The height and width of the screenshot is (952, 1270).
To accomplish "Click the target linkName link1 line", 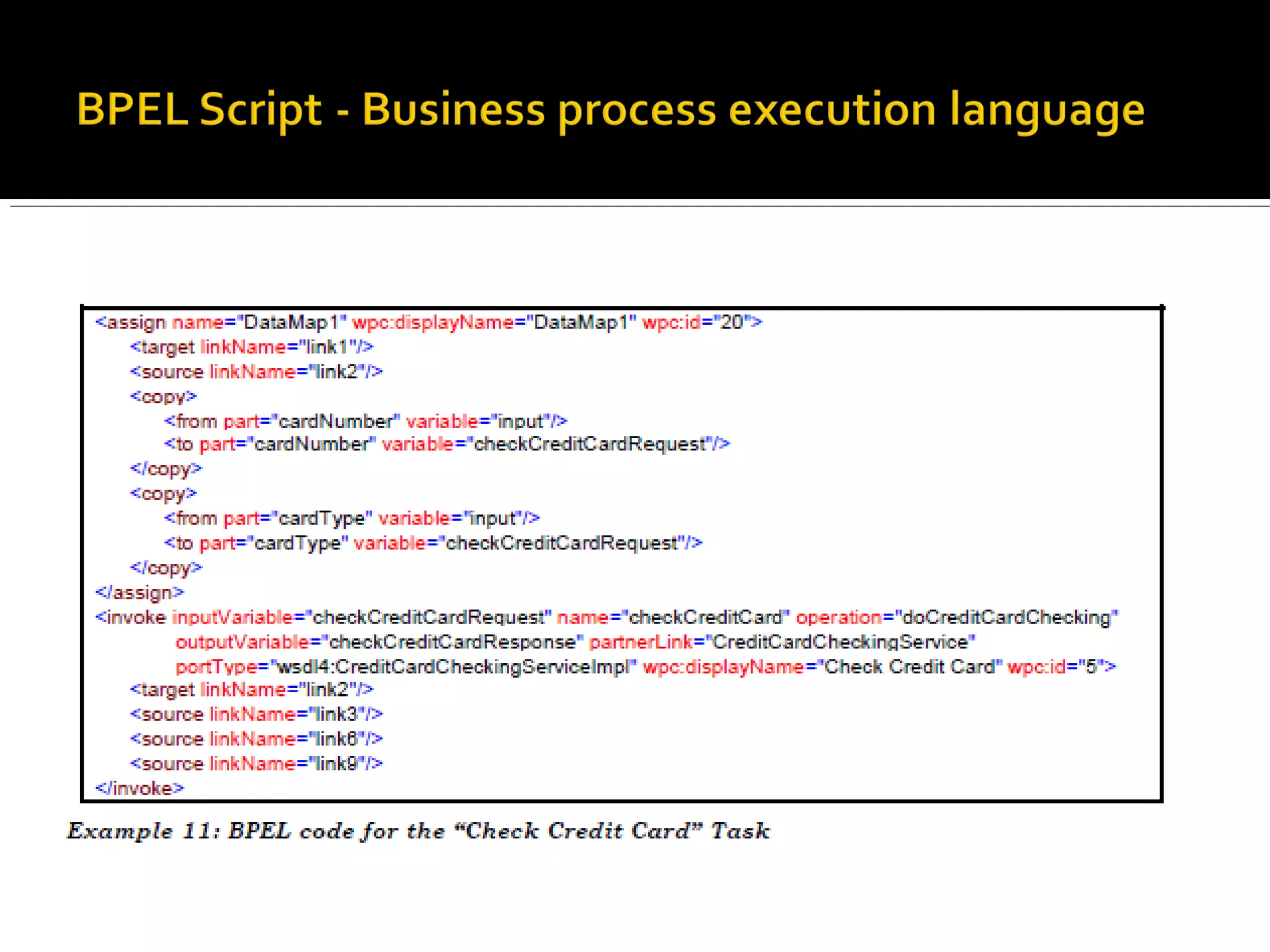I will pos(251,347).
